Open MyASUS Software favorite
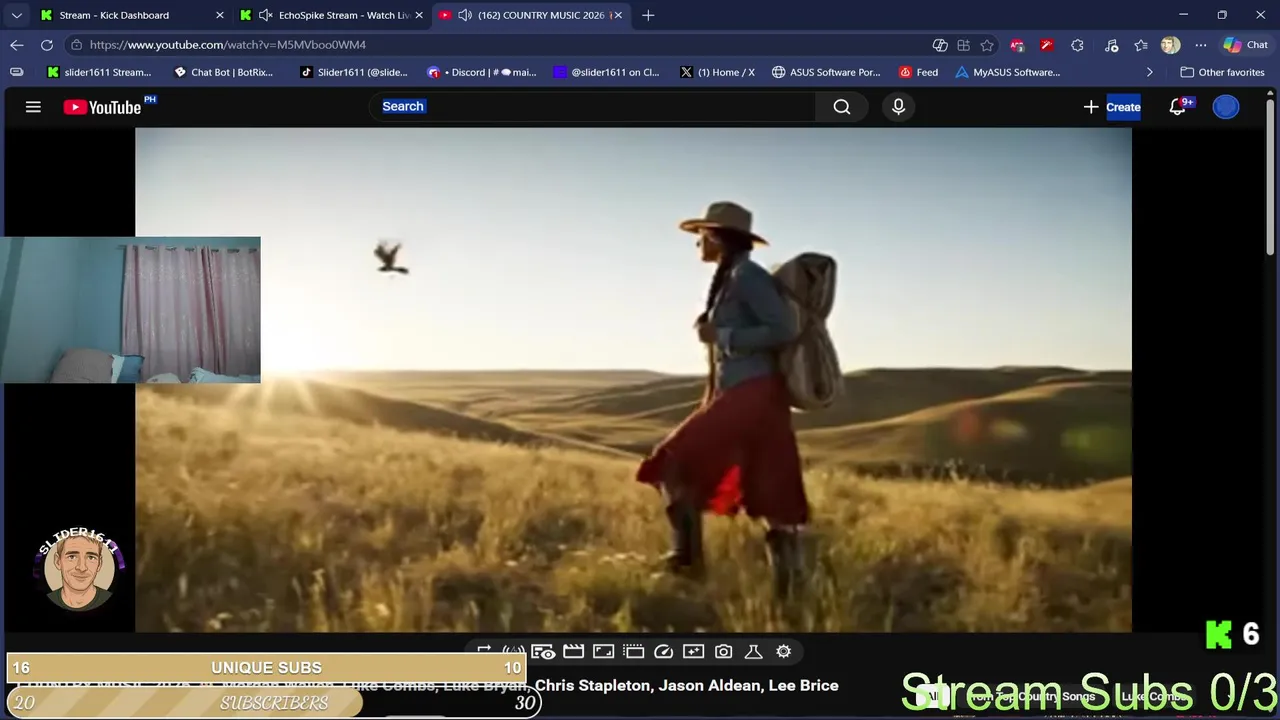 click(1008, 72)
